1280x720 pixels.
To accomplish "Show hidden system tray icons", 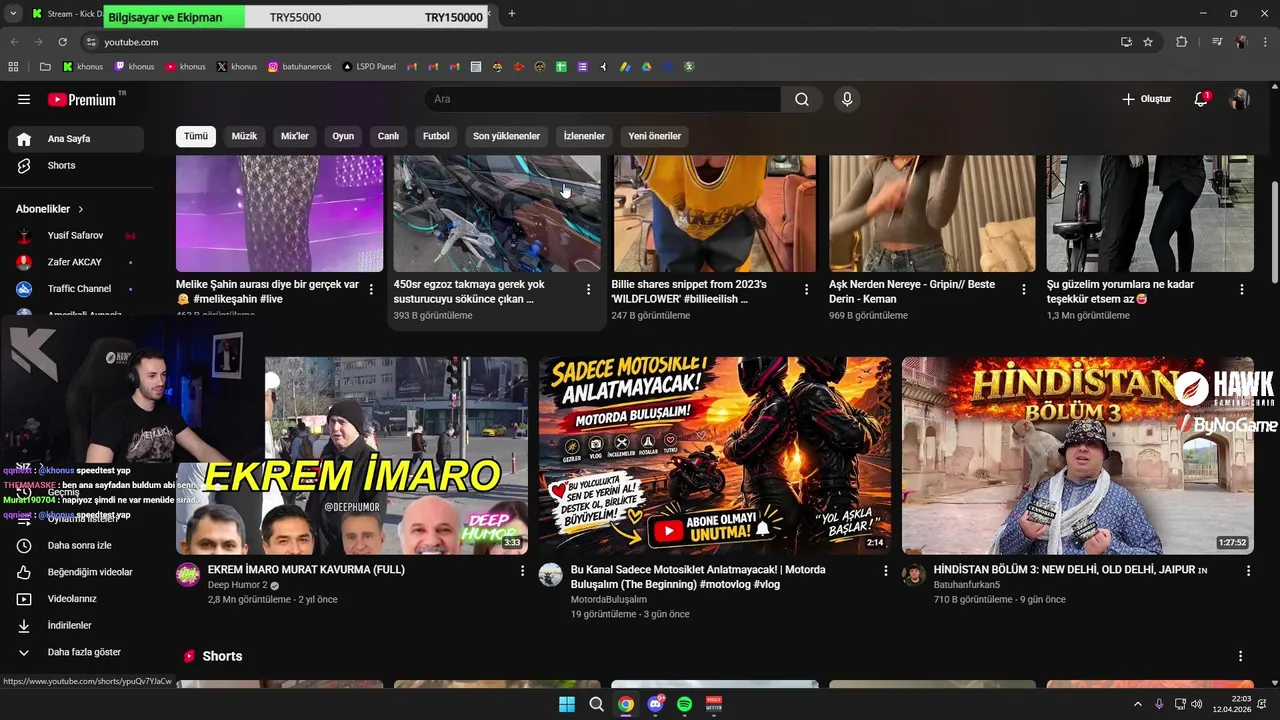I will 1137,704.
